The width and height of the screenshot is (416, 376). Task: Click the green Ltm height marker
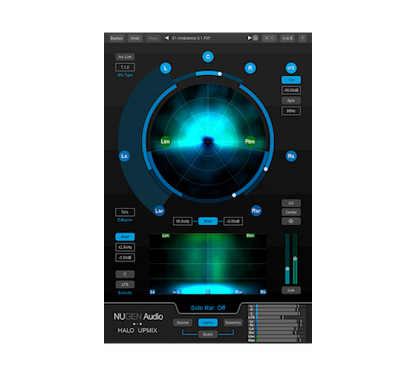pos(166,141)
